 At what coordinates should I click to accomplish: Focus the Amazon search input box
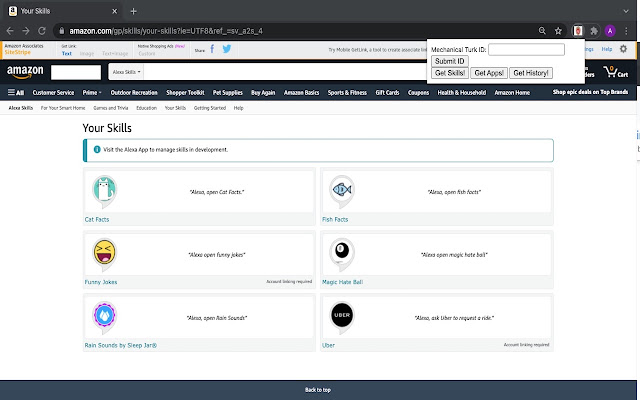[x=285, y=72]
